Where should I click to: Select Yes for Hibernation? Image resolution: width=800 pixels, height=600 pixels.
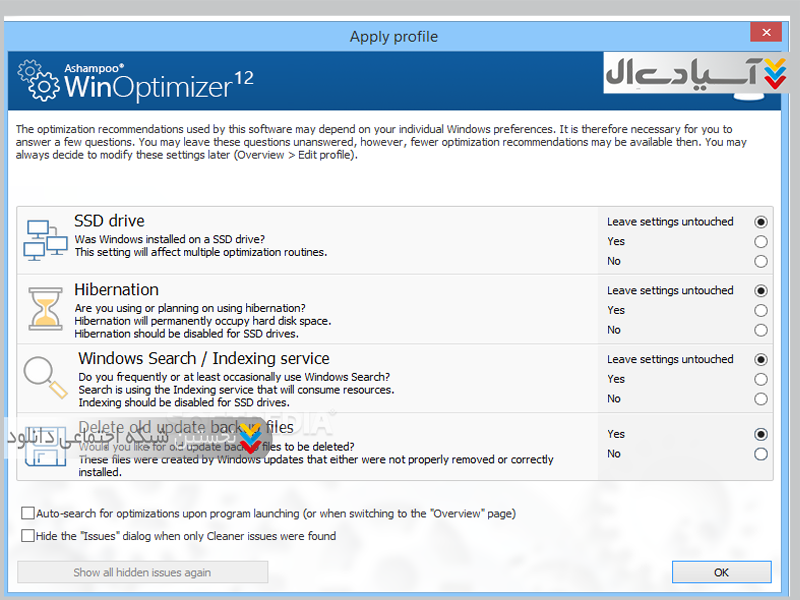761,310
